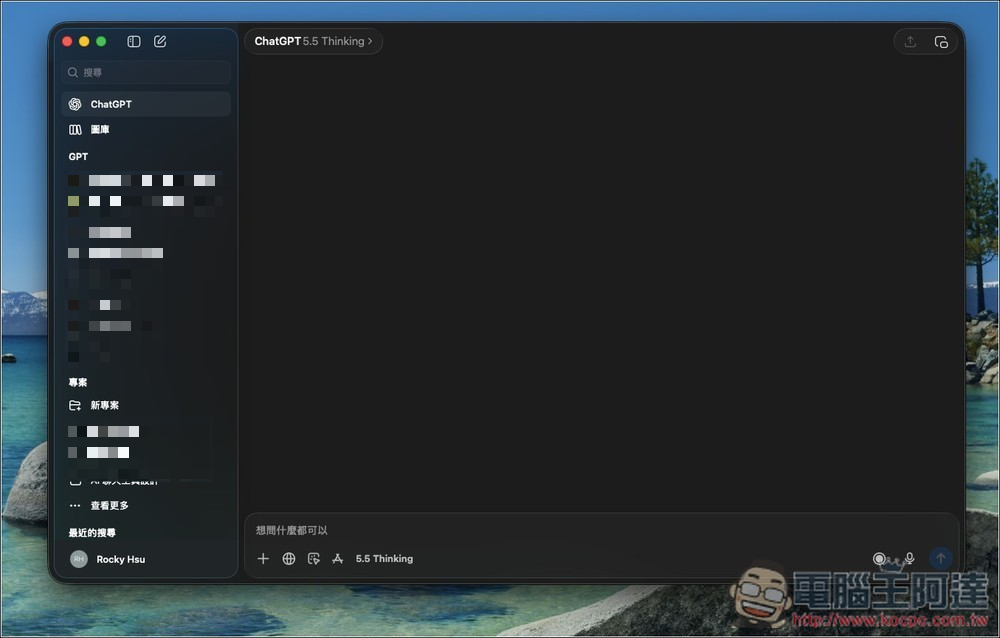
Task: Click the message field 想問什麼都可以
Action: point(601,530)
